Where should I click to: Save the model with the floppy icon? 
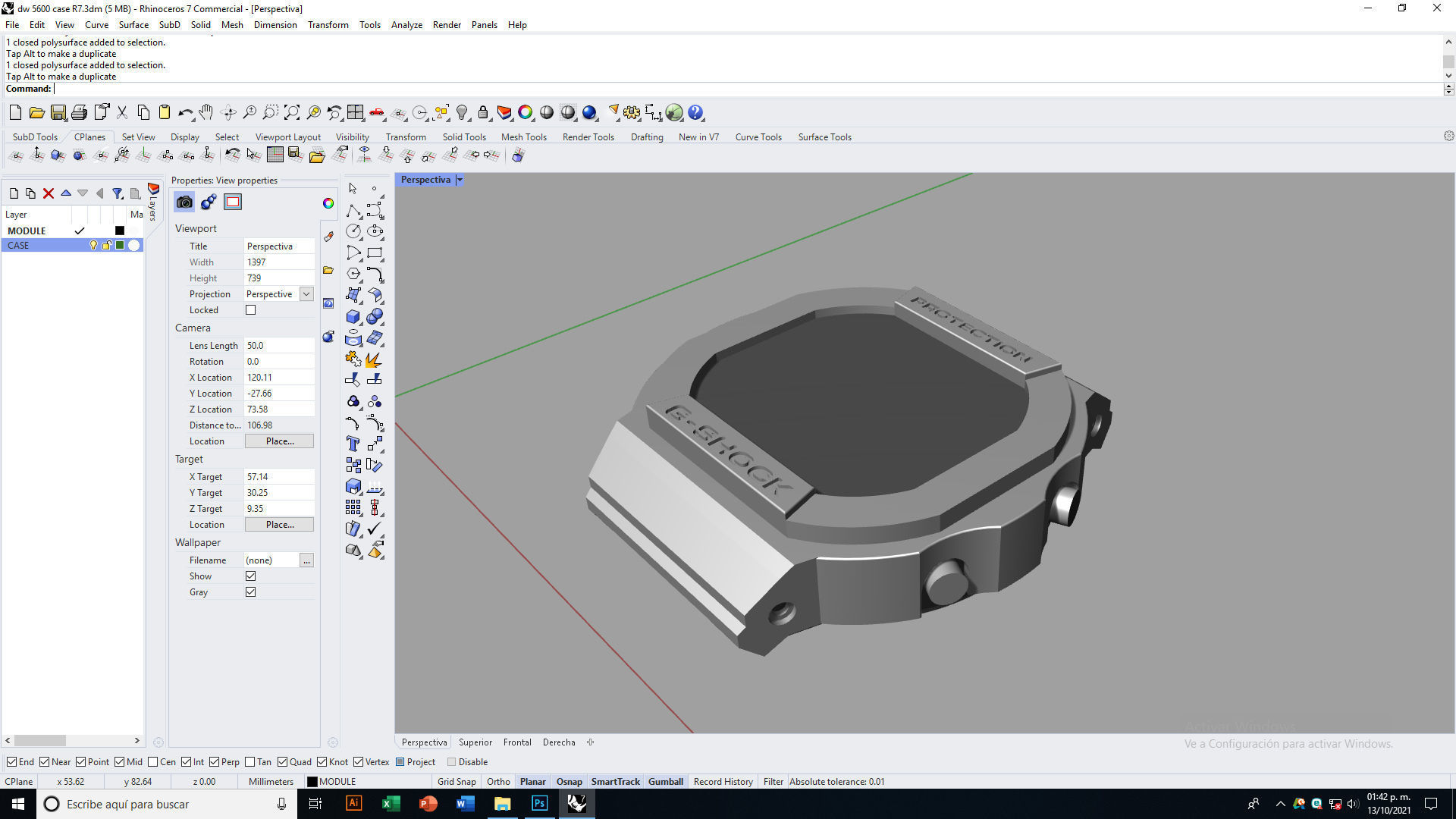click(58, 113)
